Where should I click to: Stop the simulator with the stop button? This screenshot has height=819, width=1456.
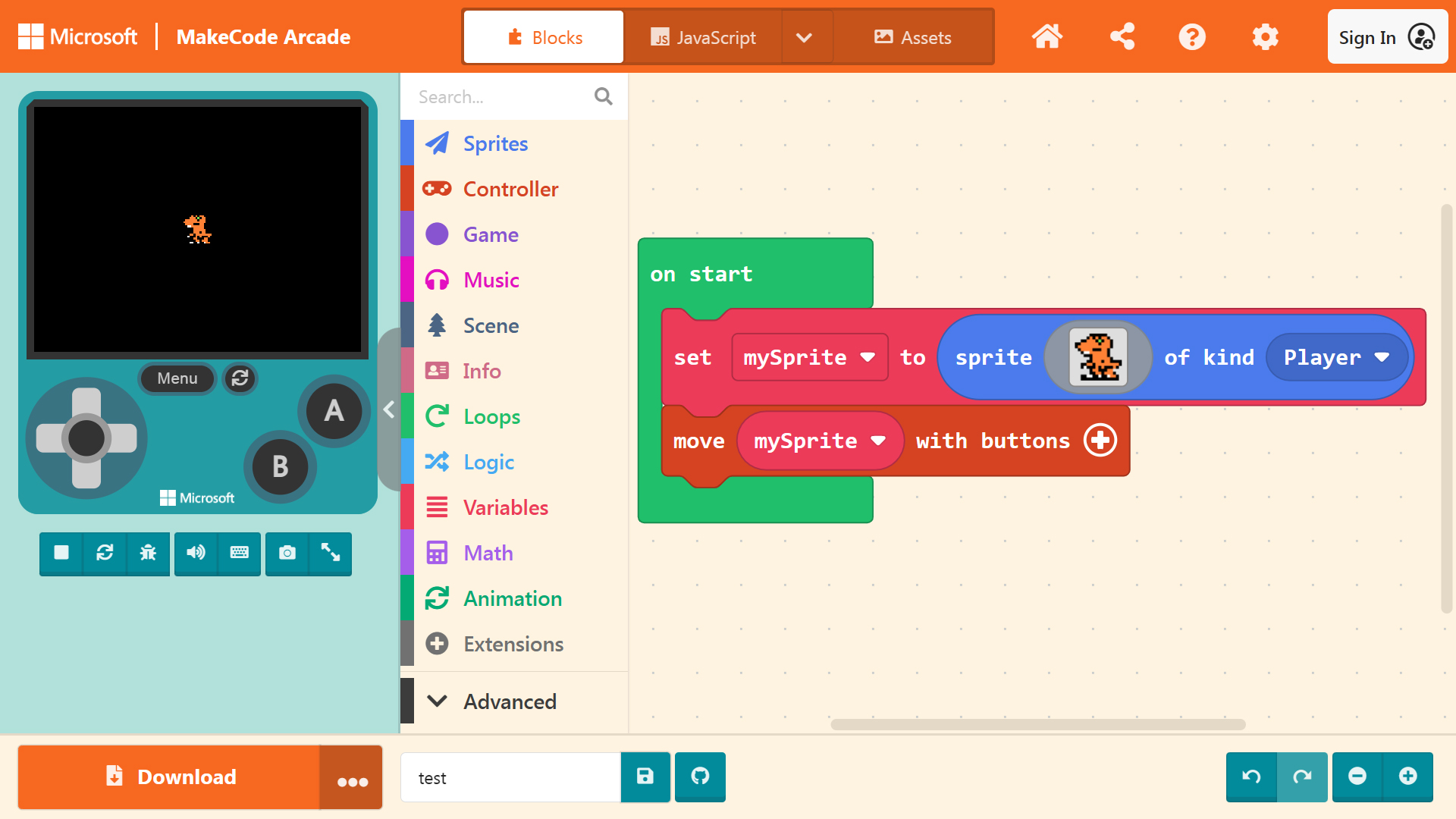coord(61,553)
